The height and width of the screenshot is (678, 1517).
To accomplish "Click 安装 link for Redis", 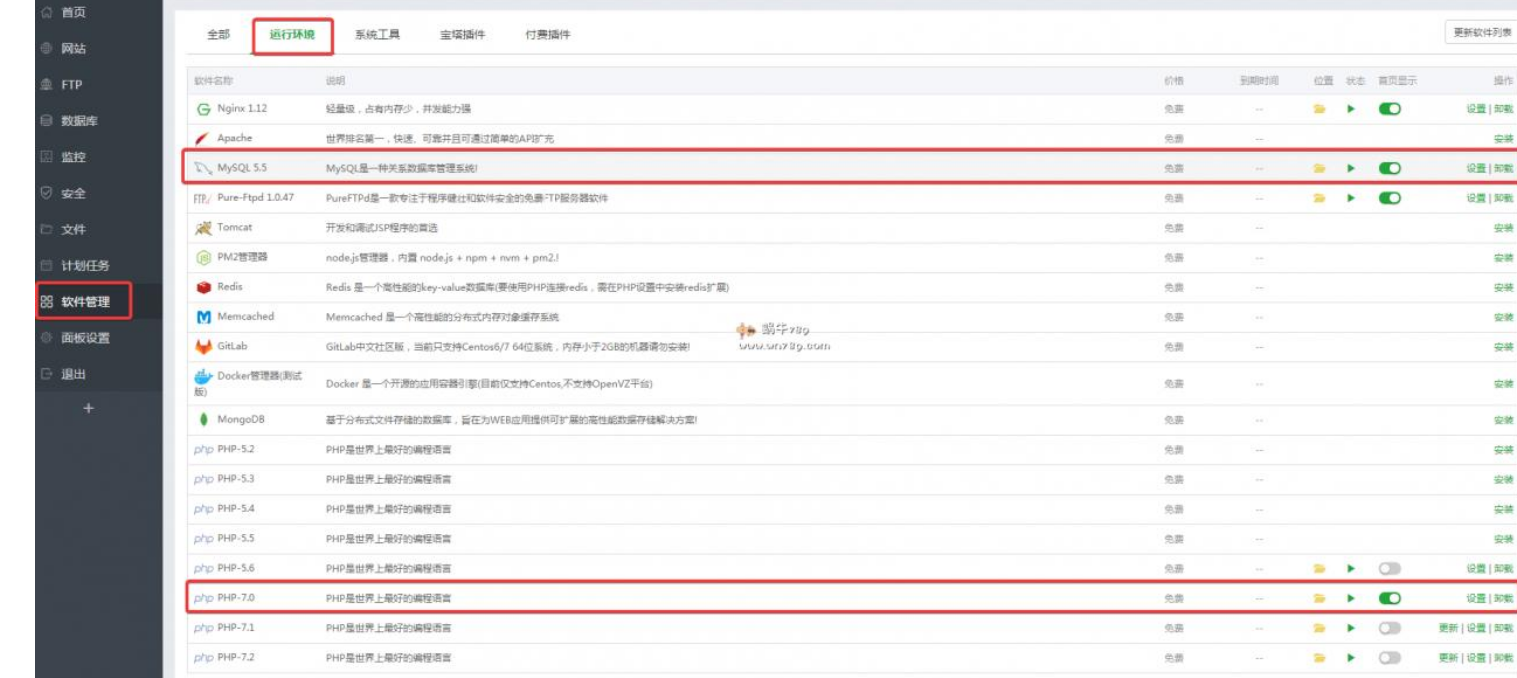I will pyautogui.click(x=1503, y=288).
